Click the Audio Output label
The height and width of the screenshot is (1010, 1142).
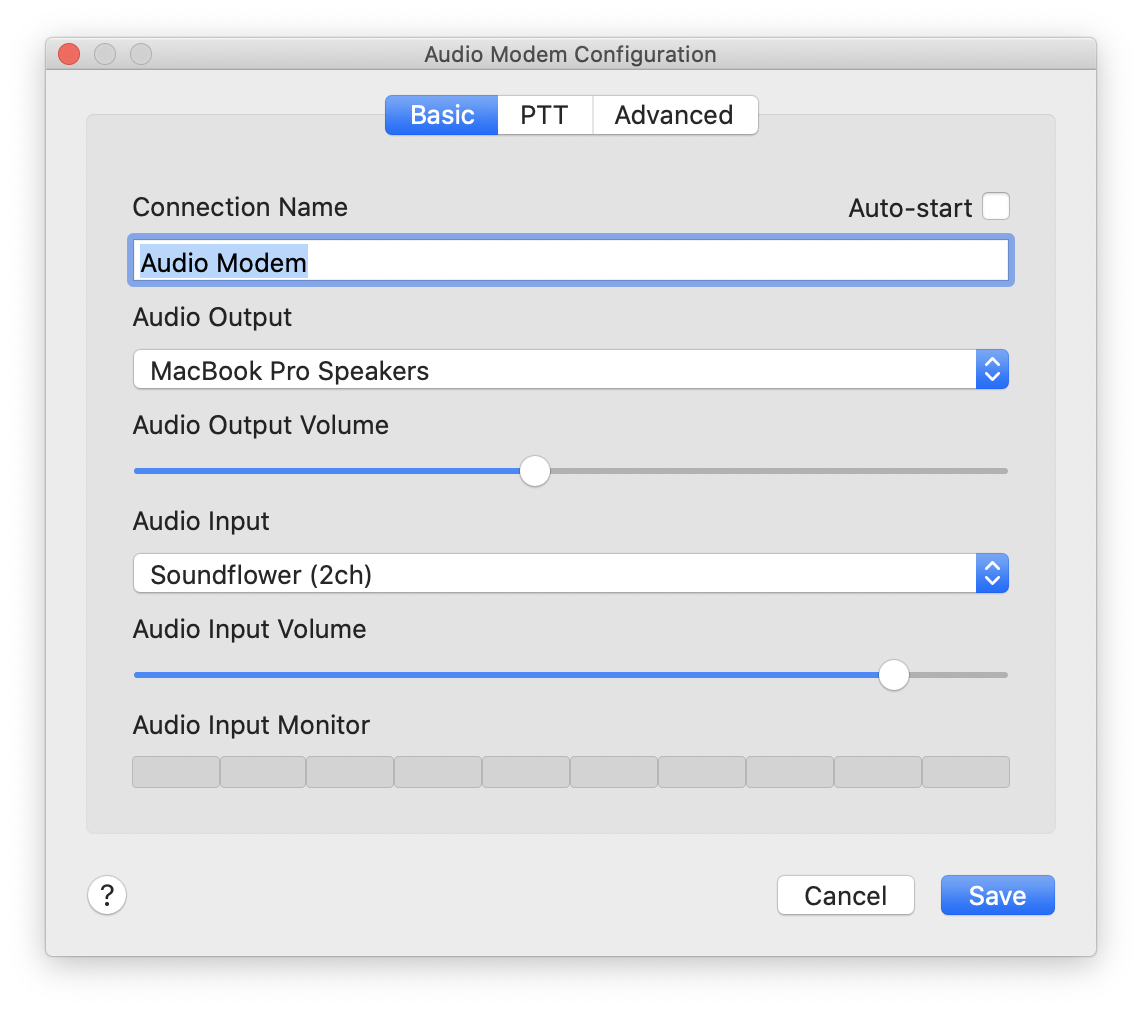tap(212, 317)
